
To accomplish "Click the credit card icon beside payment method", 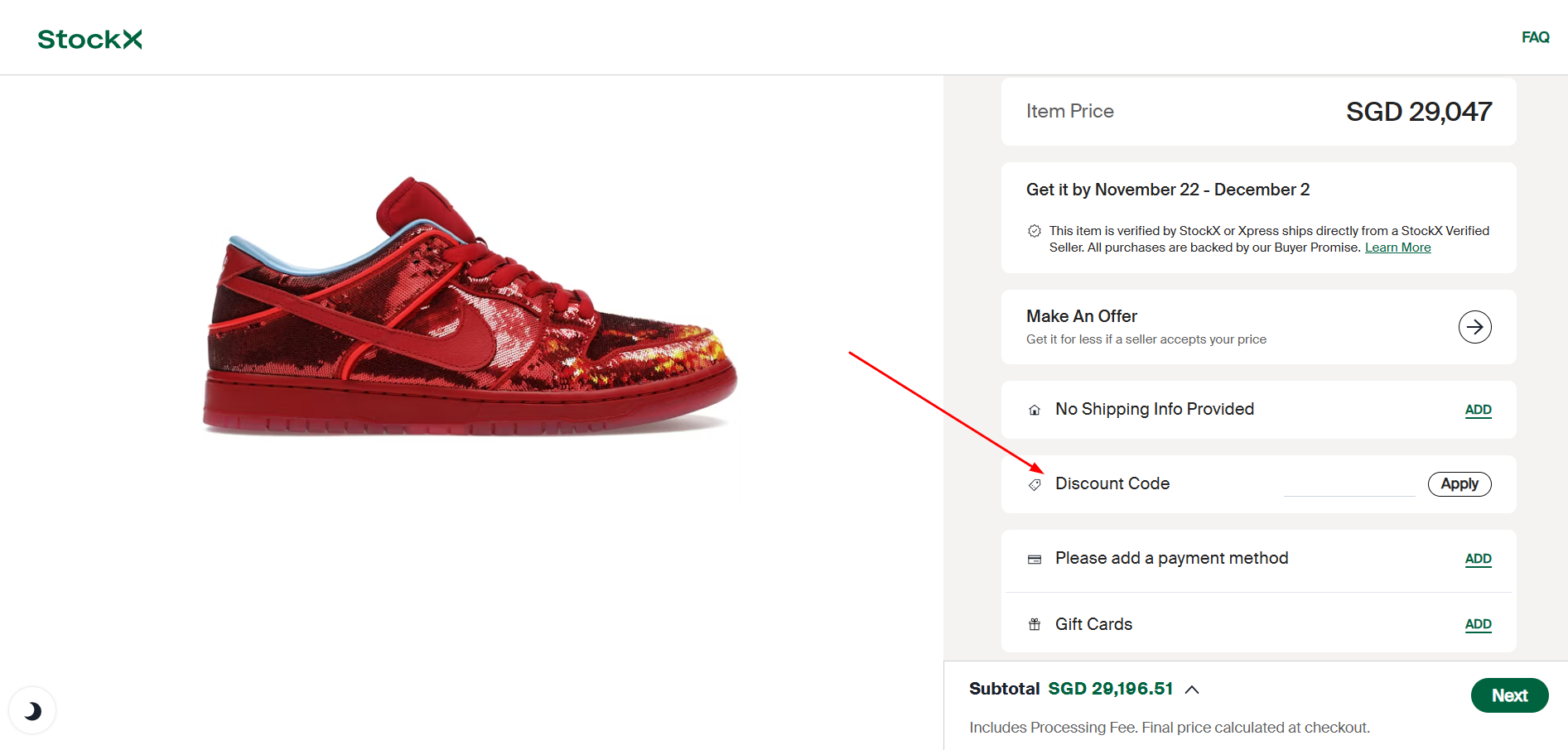I will coord(1034,559).
